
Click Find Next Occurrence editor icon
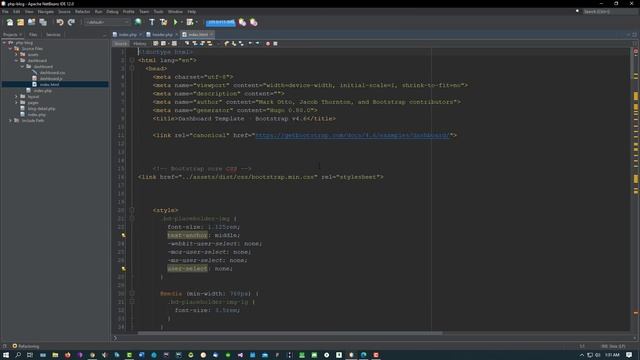coord(202,43)
